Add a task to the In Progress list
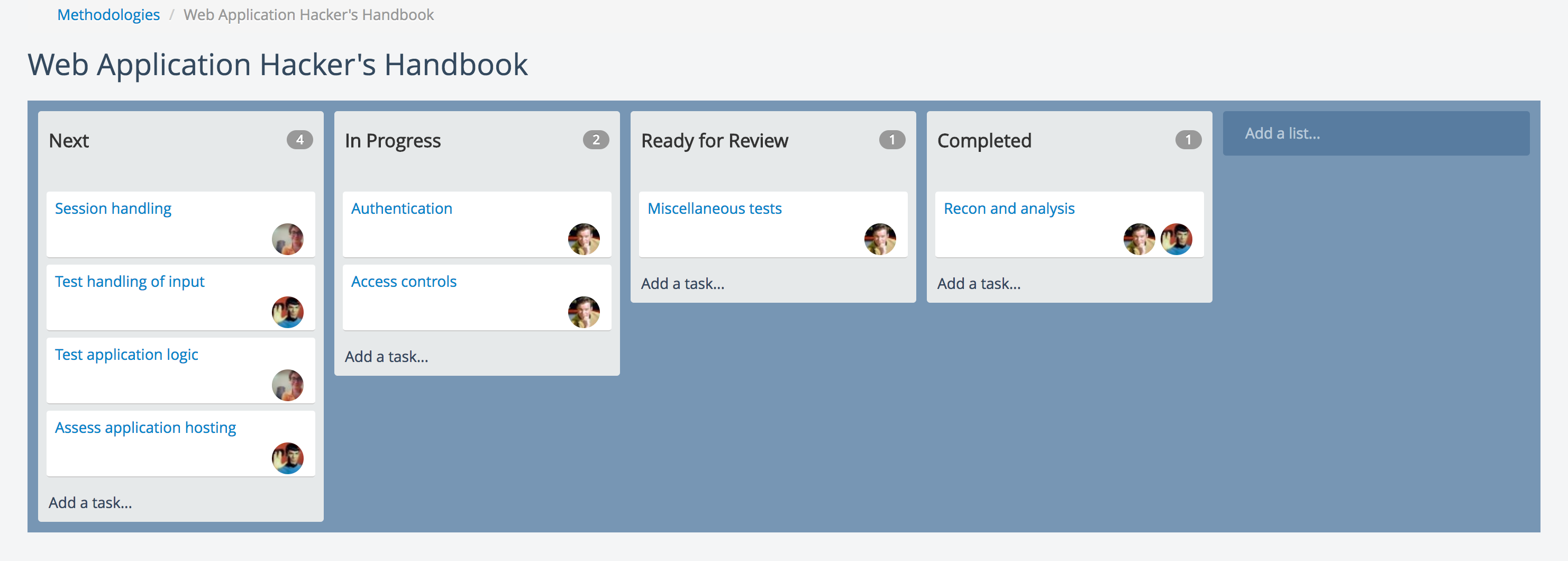 point(387,356)
